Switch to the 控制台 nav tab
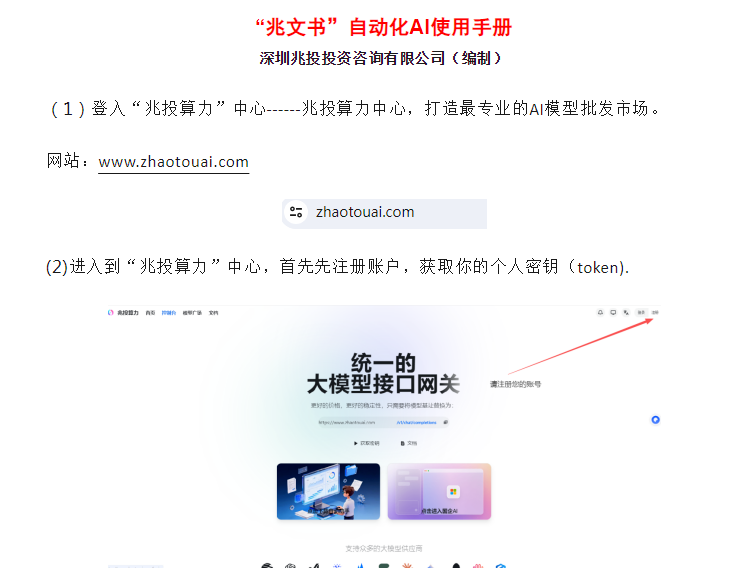Screen dimensions: 742x574 point(169,313)
